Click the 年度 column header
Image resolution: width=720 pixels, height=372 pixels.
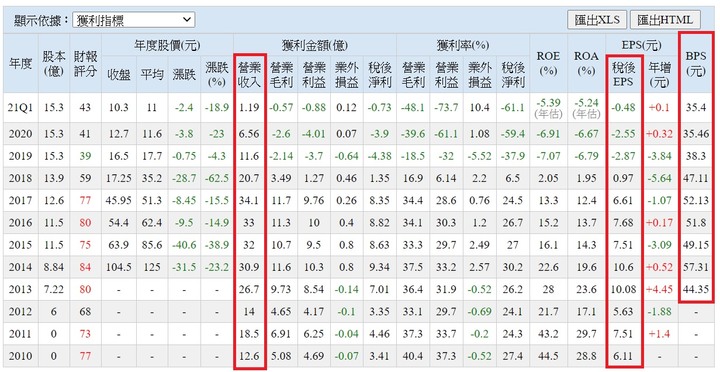[x=20, y=64]
